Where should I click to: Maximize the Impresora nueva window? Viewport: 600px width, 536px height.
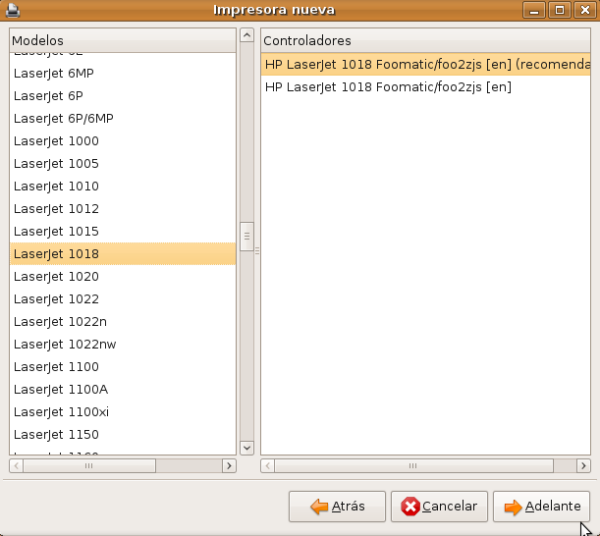[560, 10]
